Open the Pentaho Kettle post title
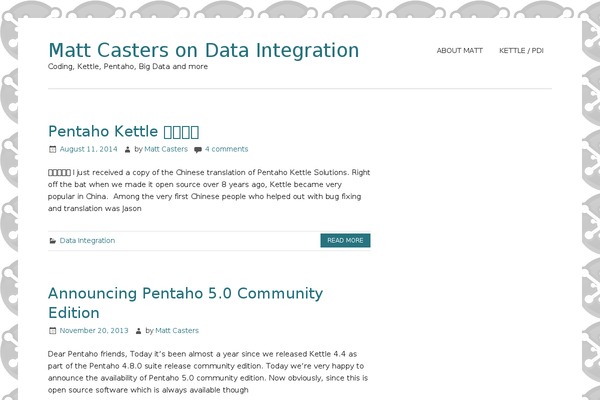600x400 pixels. pos(124,132)
